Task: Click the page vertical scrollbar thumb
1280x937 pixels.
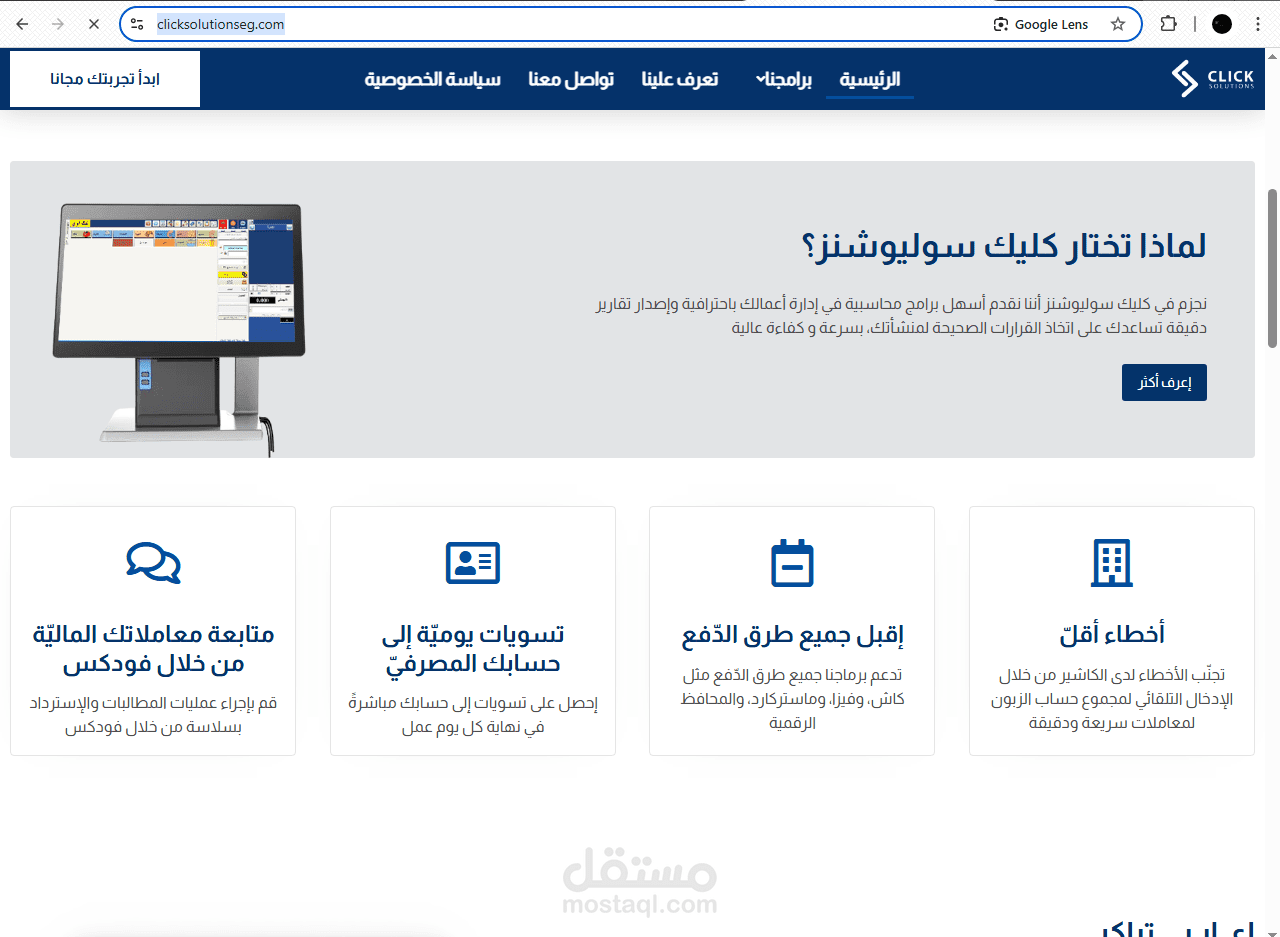Action: click(x=1273, y=268)
